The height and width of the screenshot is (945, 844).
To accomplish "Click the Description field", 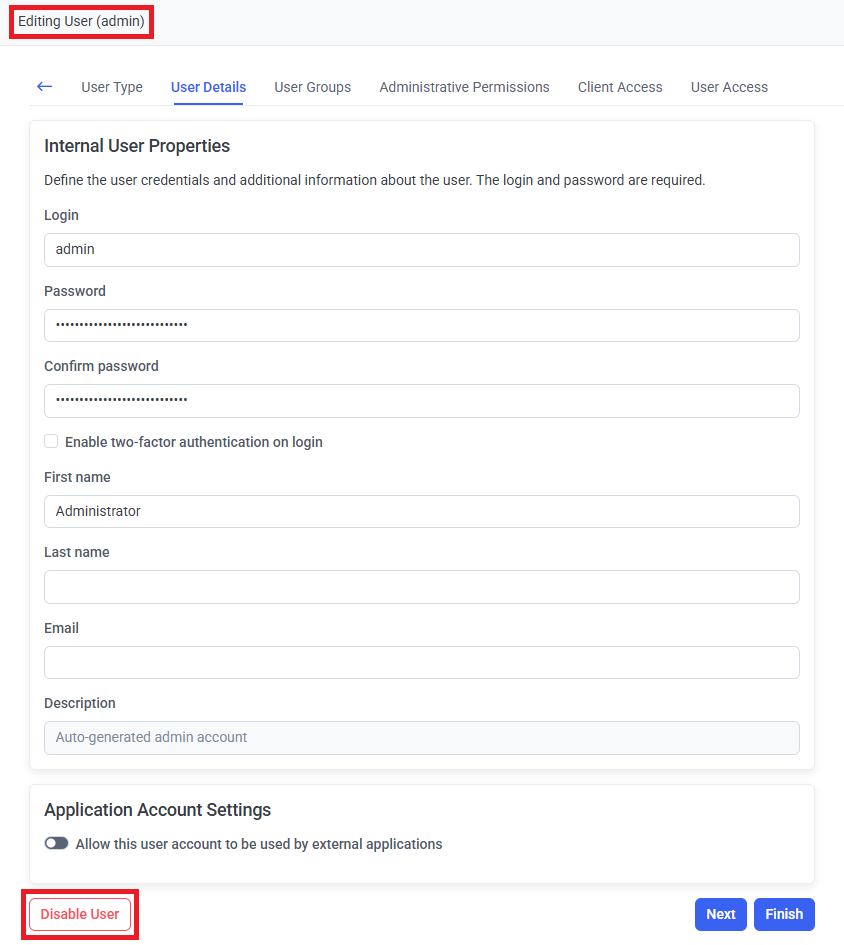I will tap(421, 738).
